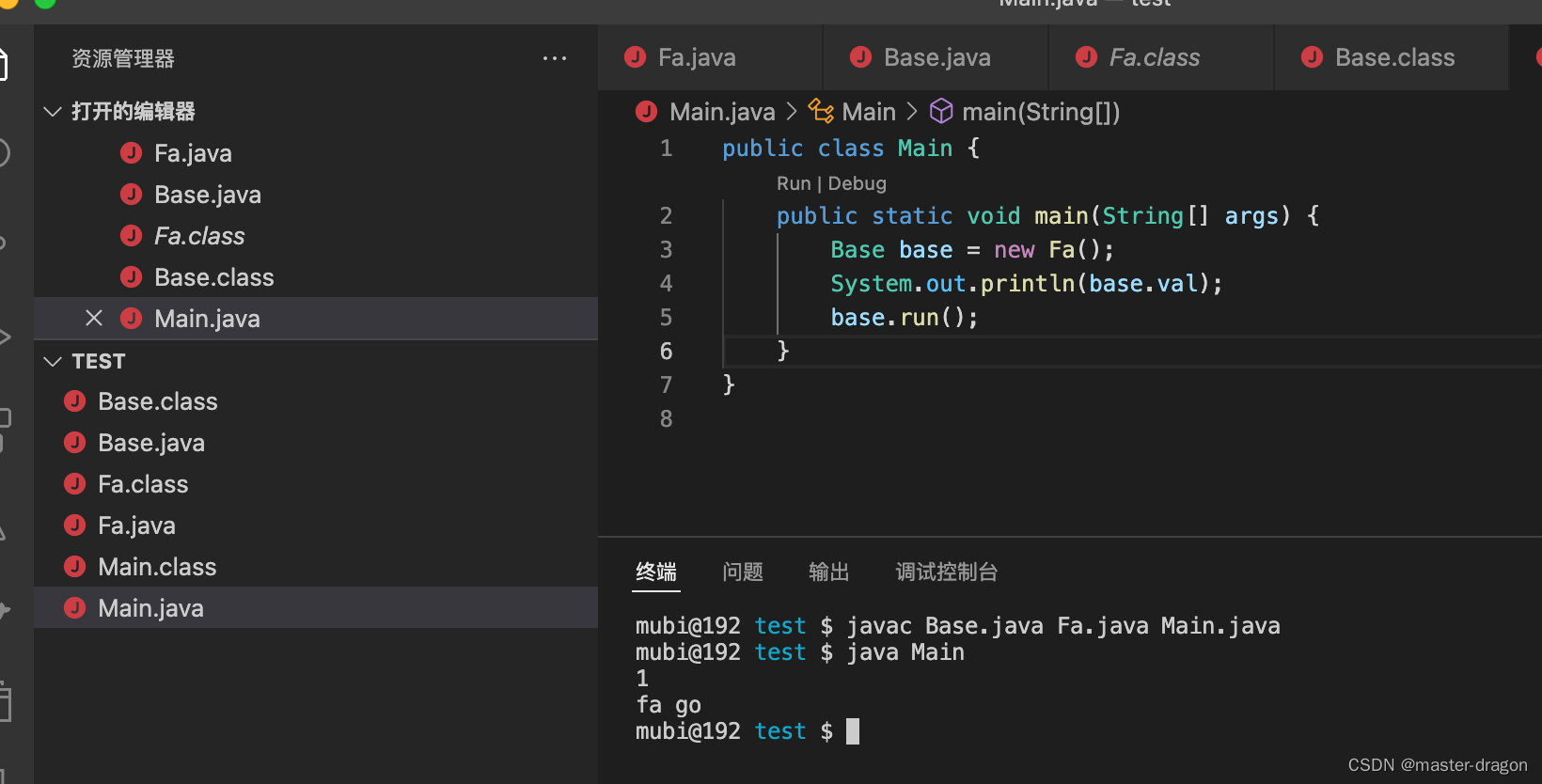Click Java icon beside Main.class in TEST
The image size is (1542, 784).
coord(75,567)
